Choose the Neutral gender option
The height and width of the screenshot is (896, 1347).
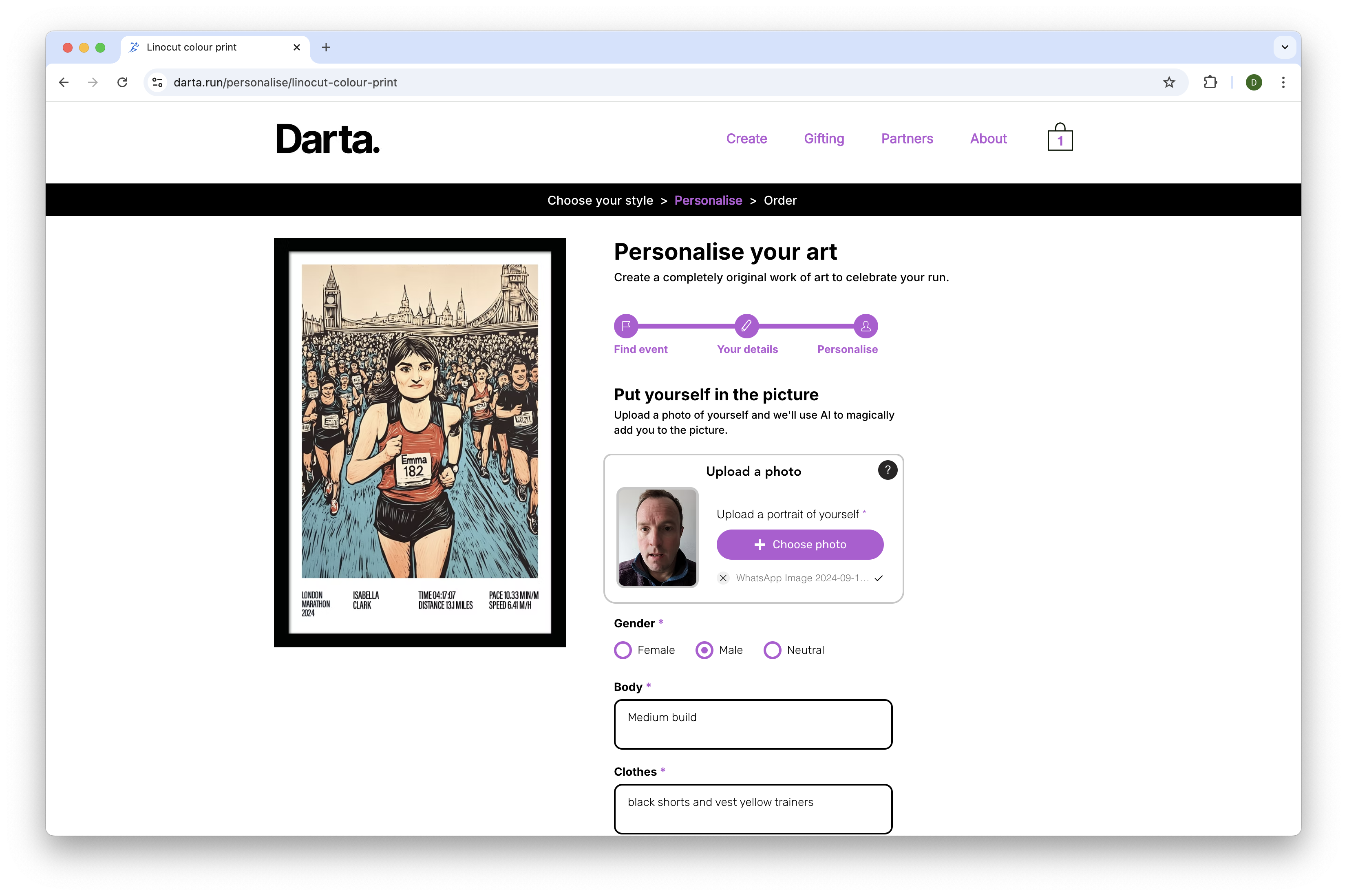click(772, 650)
